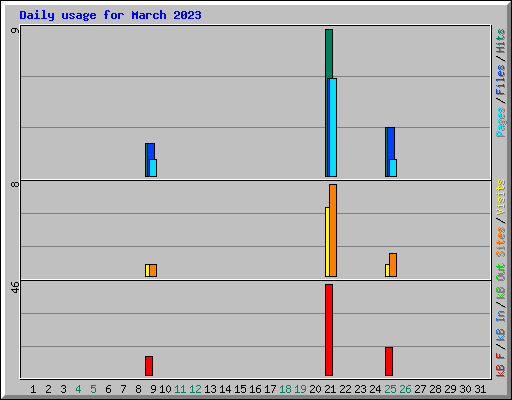Click the orange Sites bar for day 25

(393, 265)
